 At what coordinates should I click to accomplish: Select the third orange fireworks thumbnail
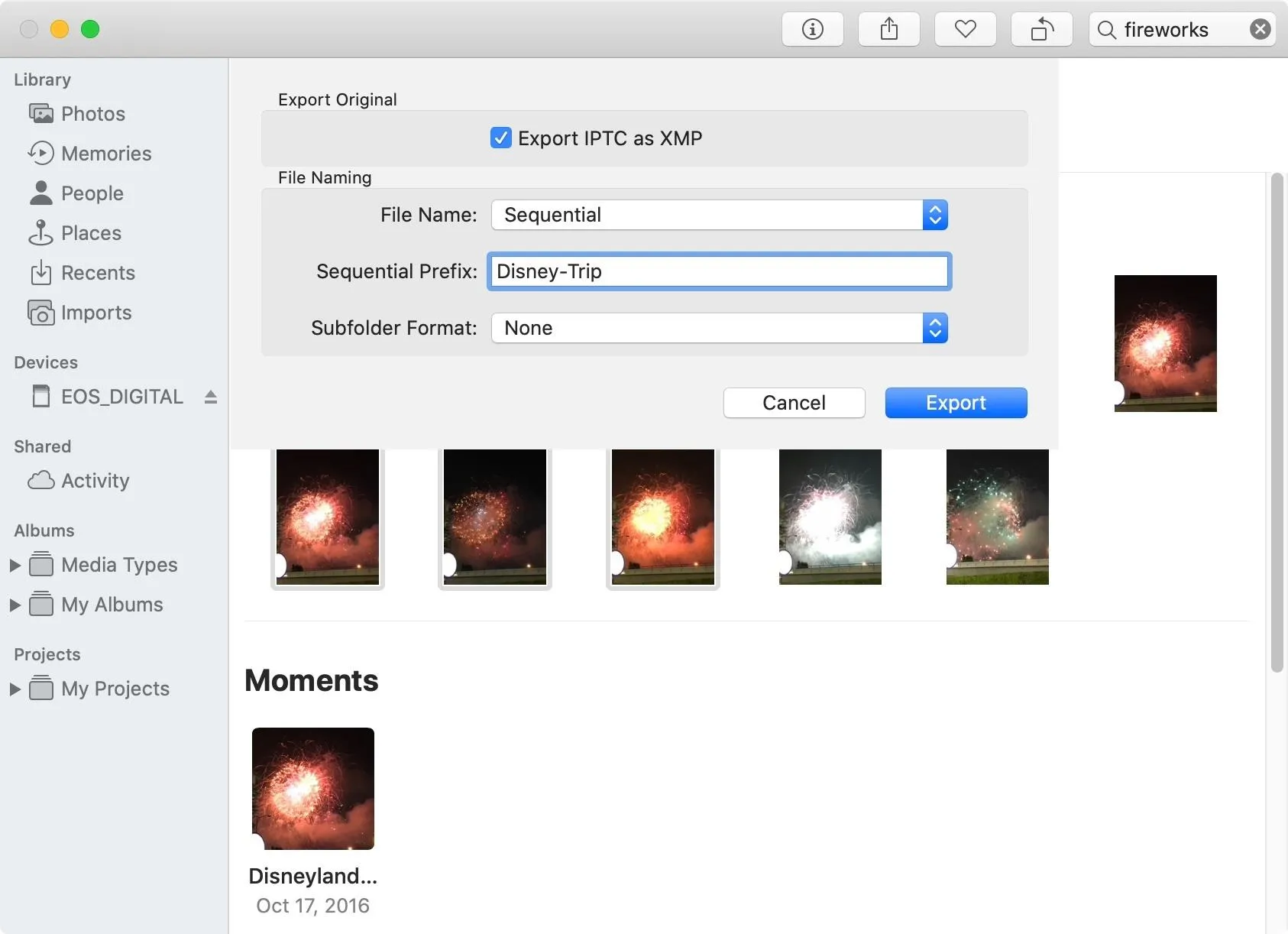[663, 517]
